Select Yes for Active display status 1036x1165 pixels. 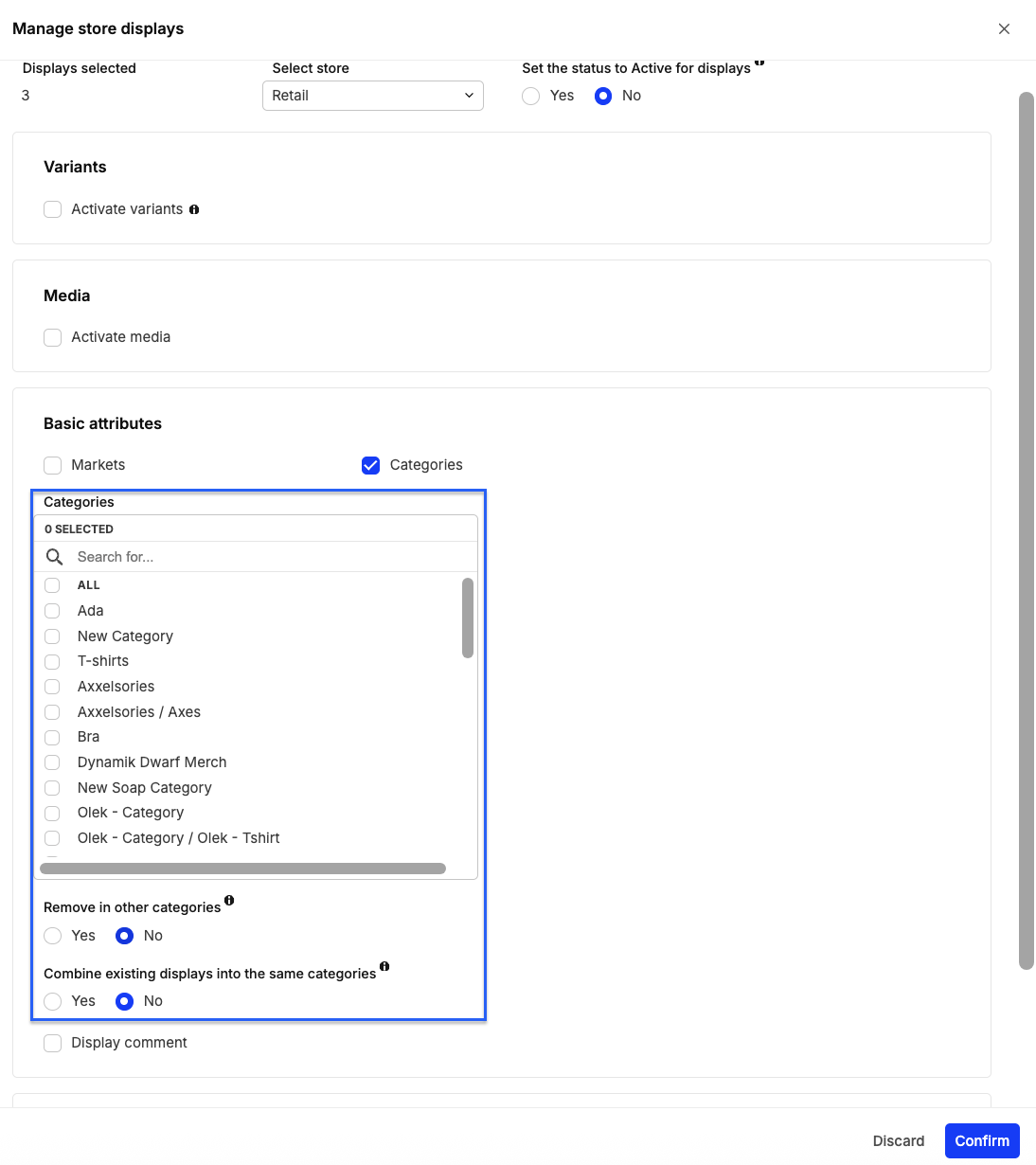pos(531,96)
